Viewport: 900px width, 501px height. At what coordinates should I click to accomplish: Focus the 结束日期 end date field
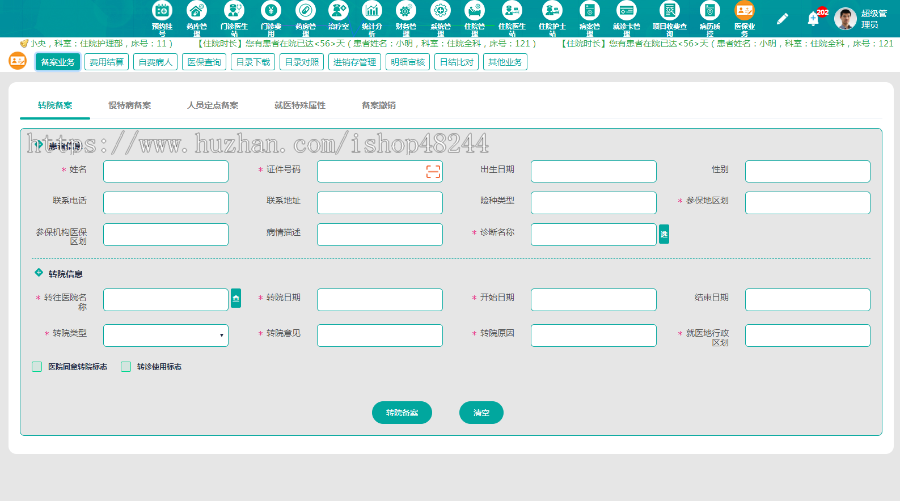(808, 300)
